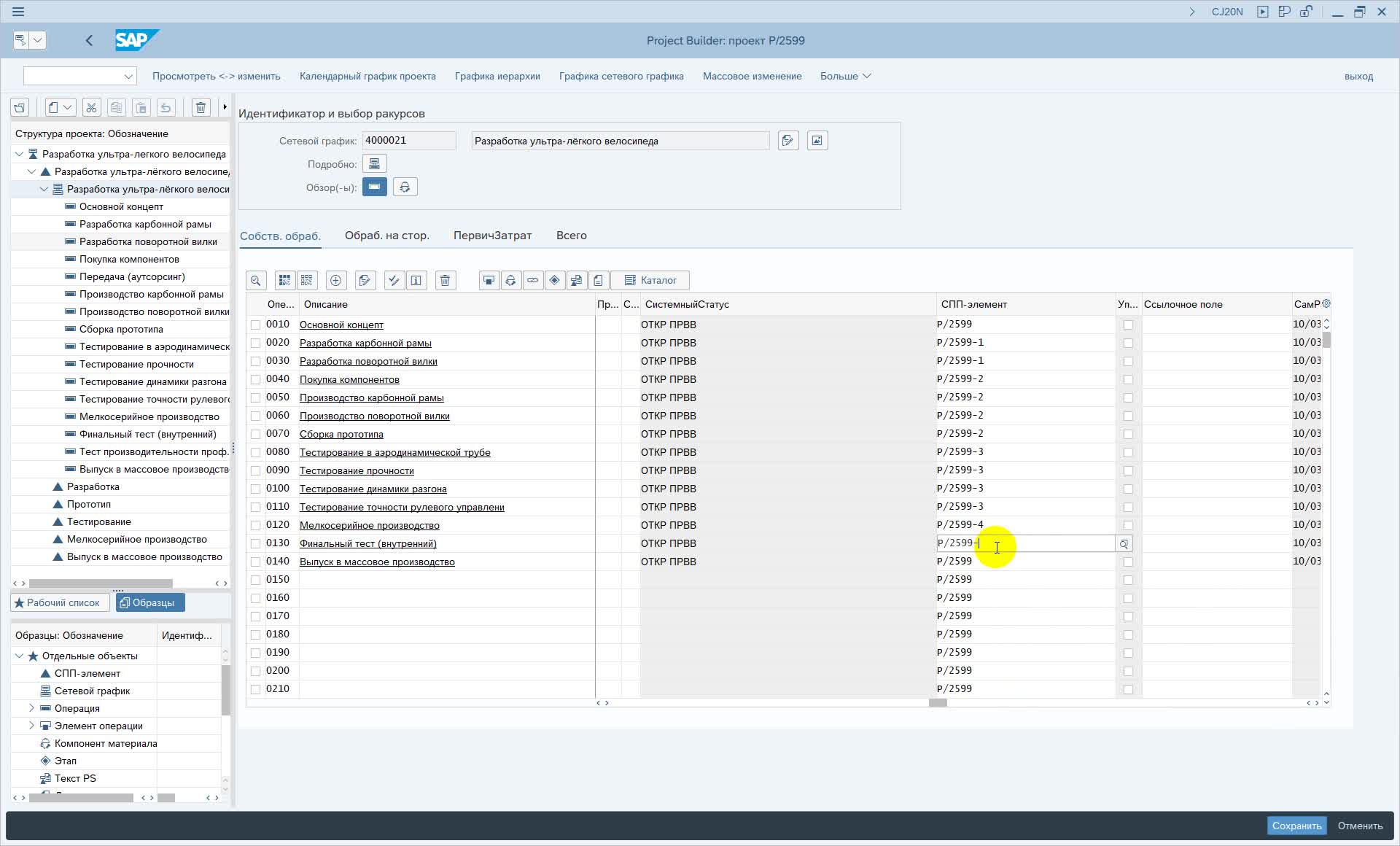Click the highlighted Обзор activity overview icon
The height and width of the screenshot is (846, 1400).
tap(375, 187)
